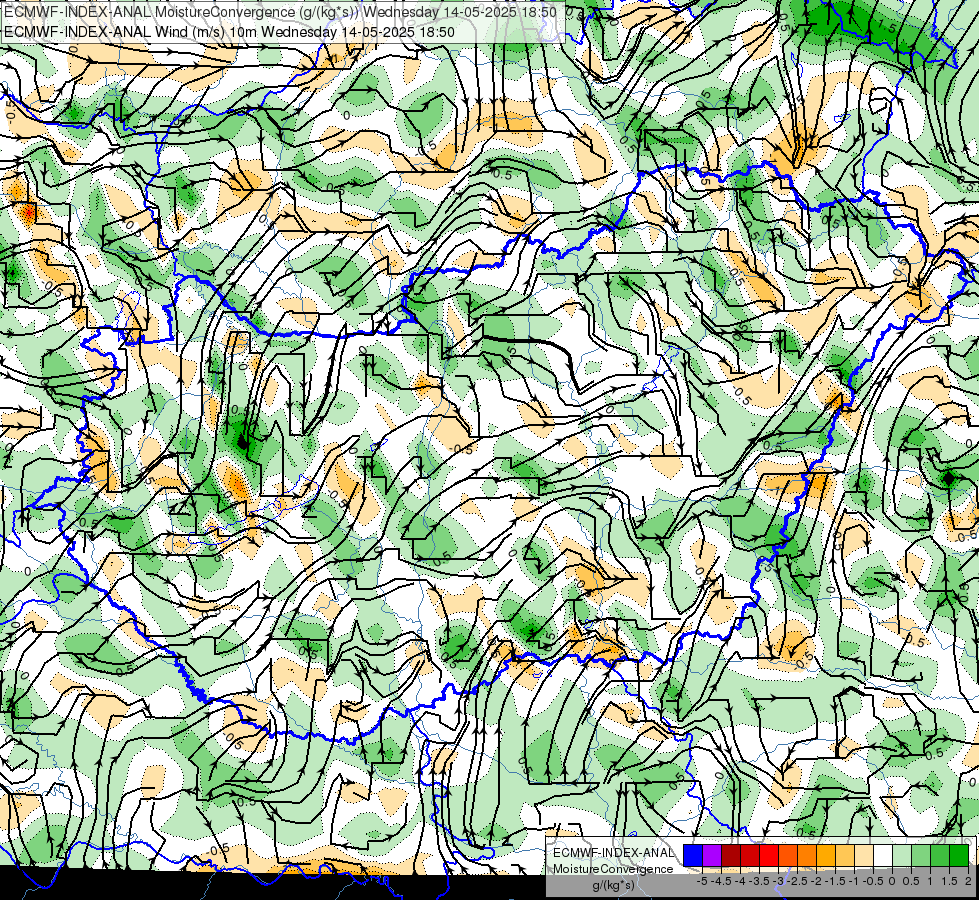979x900 pixels.
Task: Click the blue legend swatch below -5
Action: coord(693,855)
